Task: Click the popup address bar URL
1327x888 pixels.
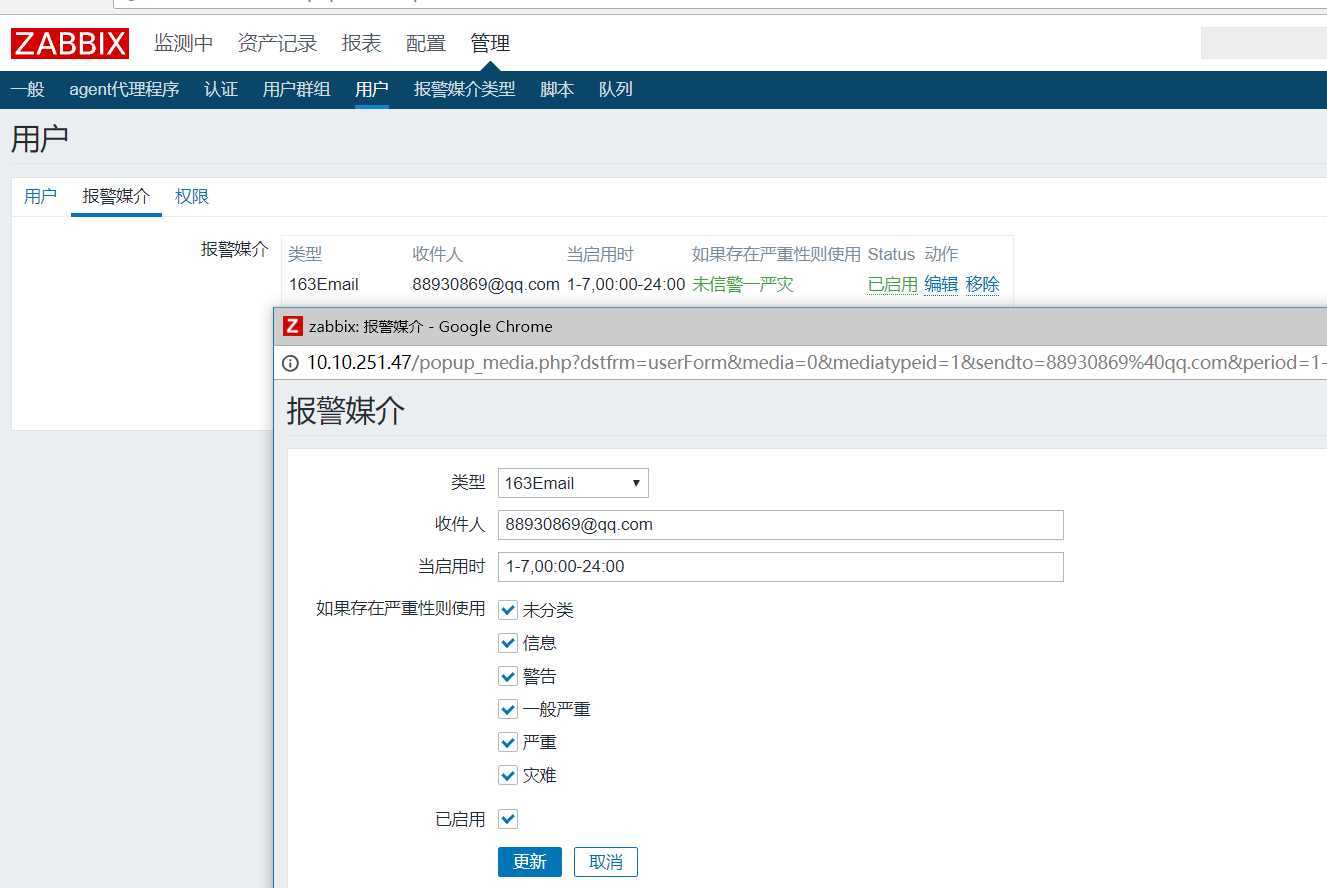Action: click(x=815, y=363)
